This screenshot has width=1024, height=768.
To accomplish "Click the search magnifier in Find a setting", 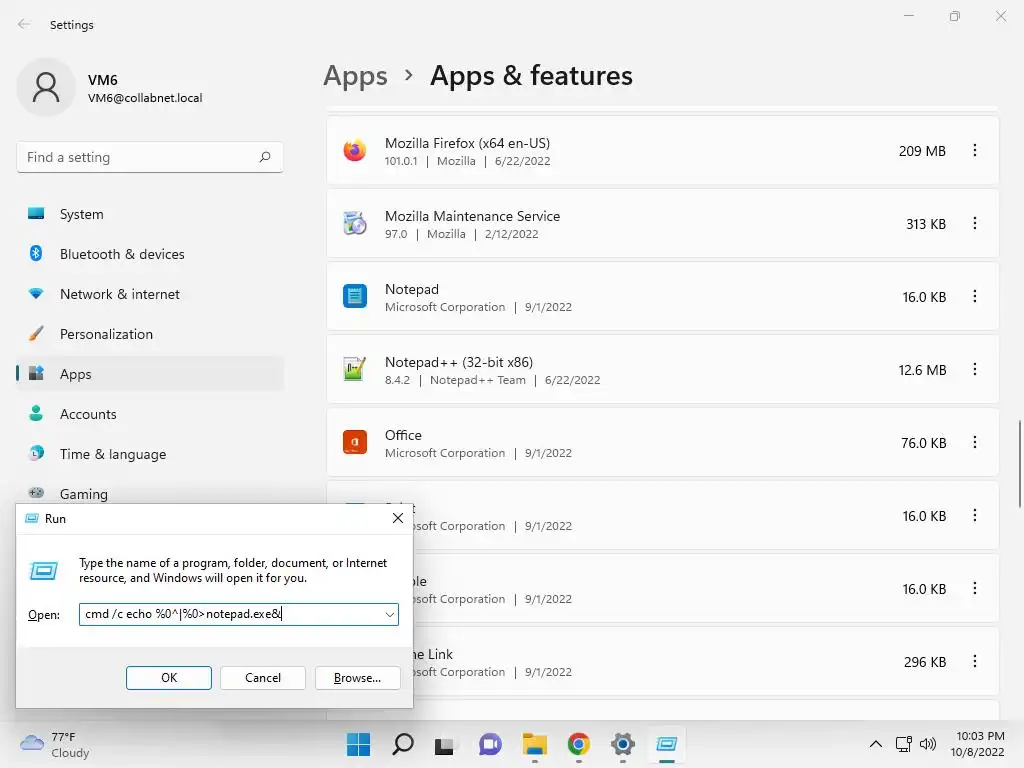I will click(x=265, y=157).
